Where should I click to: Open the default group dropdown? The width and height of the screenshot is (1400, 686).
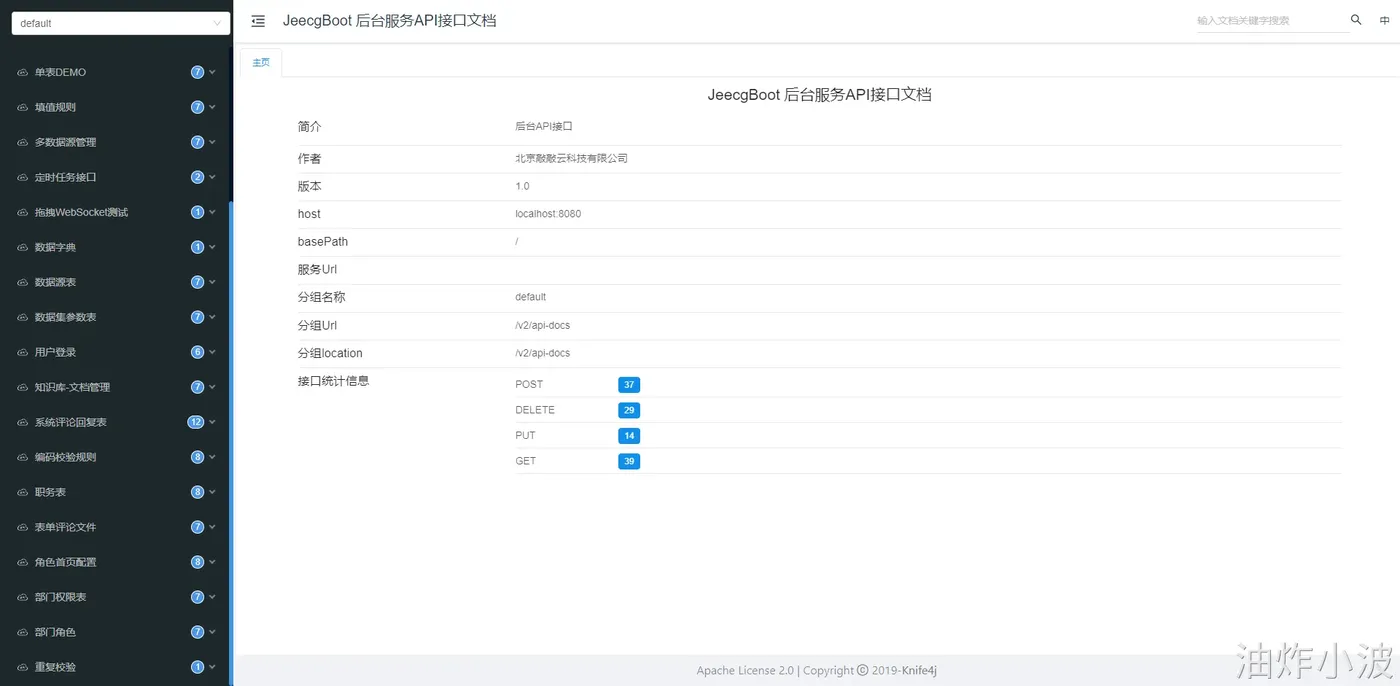click(120, 23)
